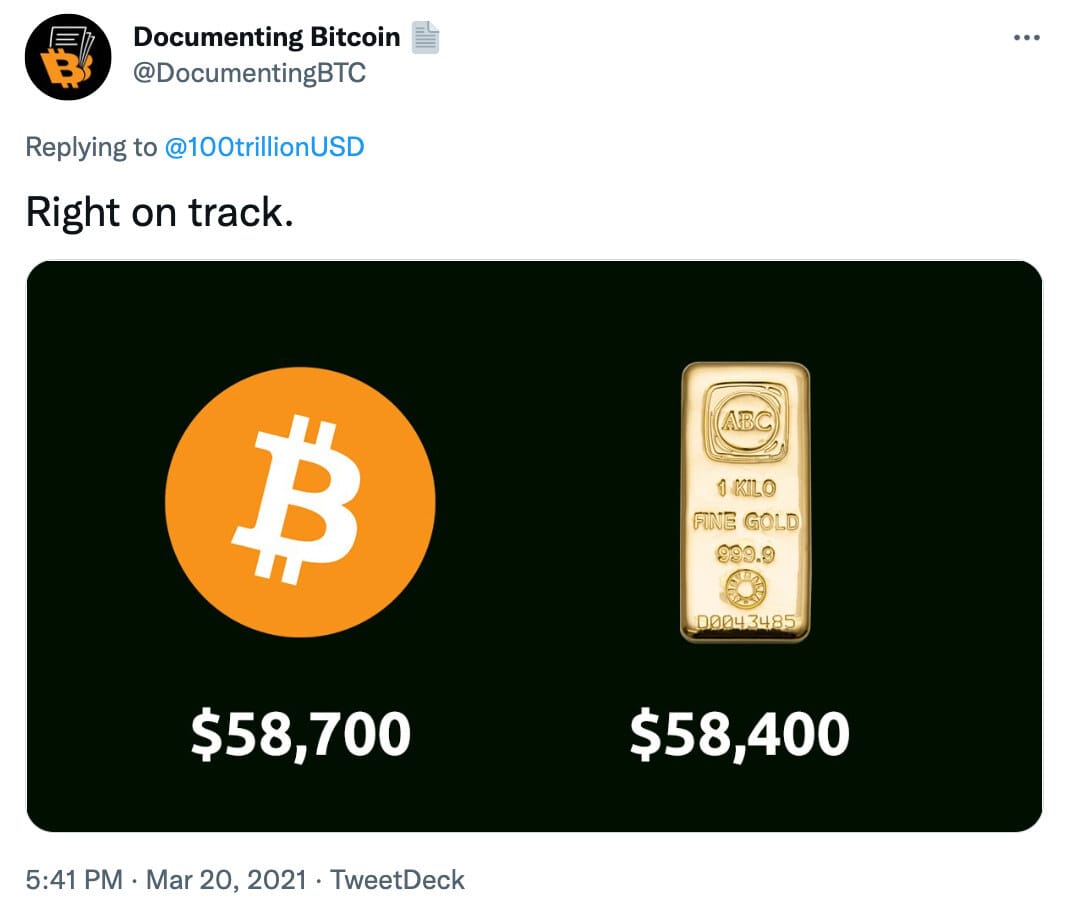This screenshot has height=922, width=1068.
Task: Open the attached tweet image
Action: tap(534, 546)
